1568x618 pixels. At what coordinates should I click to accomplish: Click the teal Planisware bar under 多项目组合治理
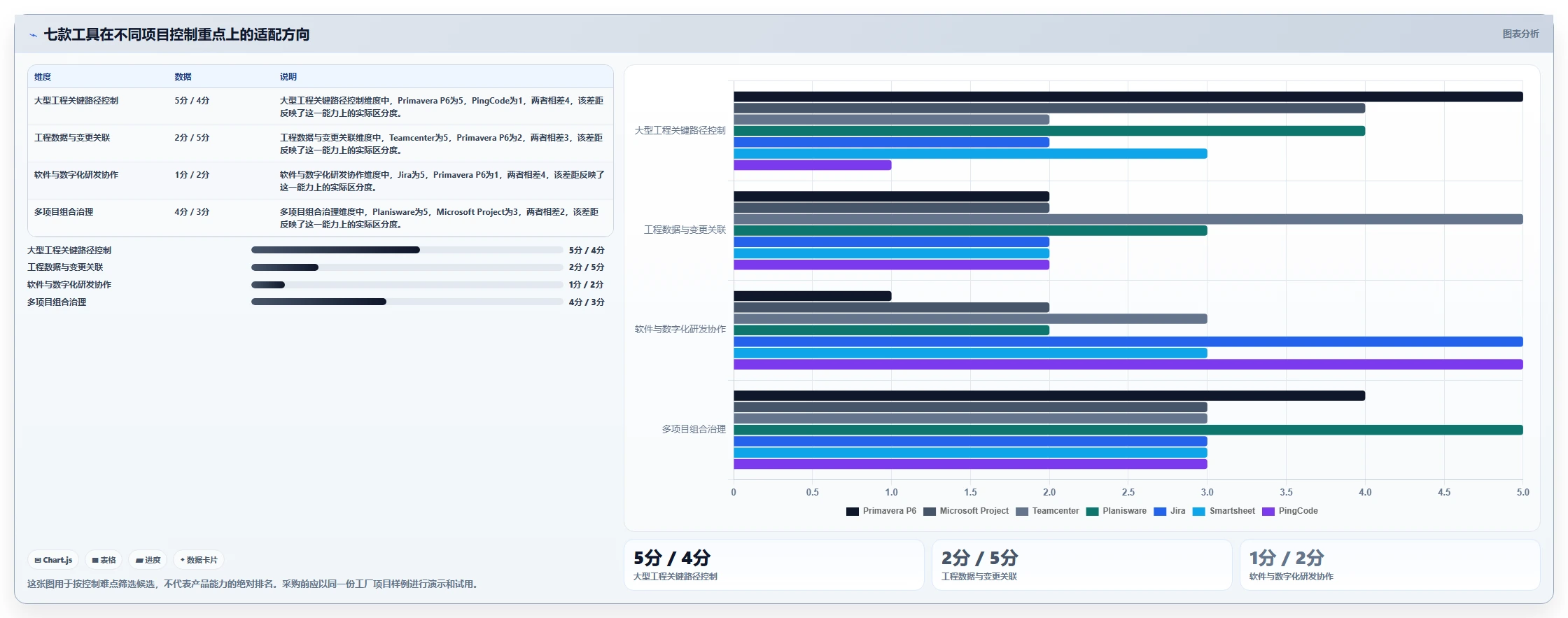pos(1128,430)
